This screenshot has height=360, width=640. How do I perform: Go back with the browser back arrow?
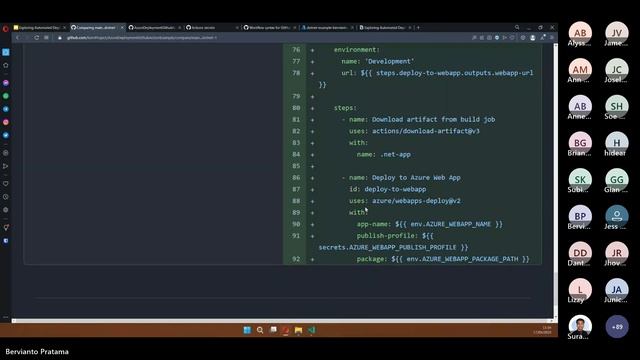(18, 38)
